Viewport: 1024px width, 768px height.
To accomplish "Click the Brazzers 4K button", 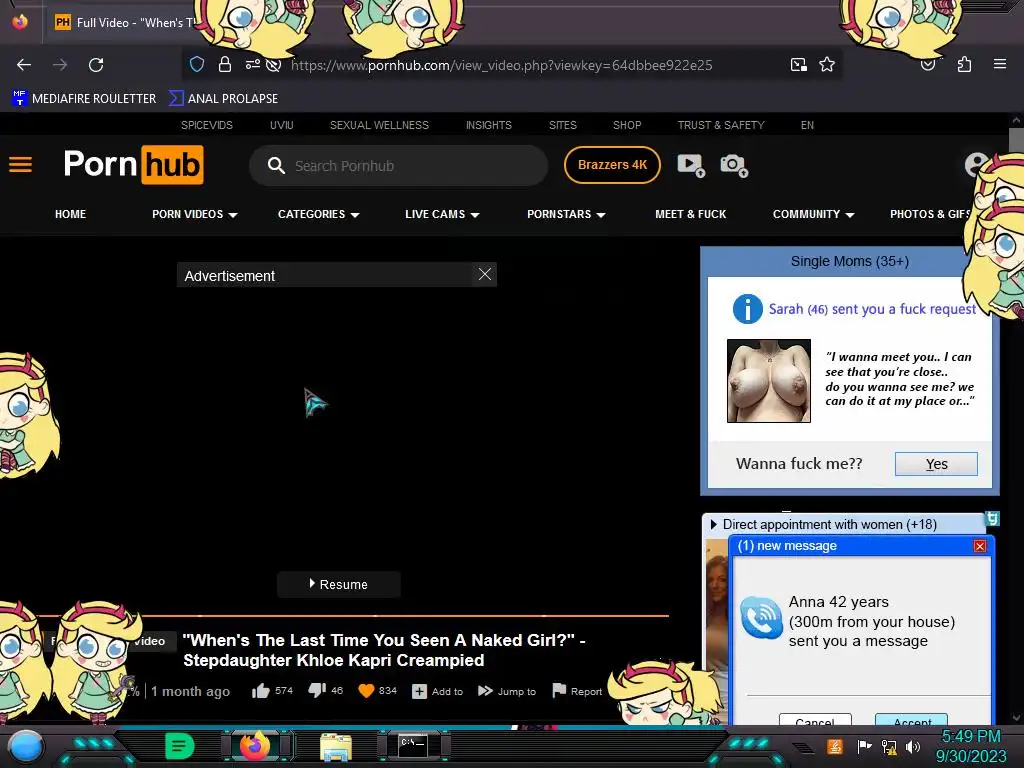I will (612, 165).
